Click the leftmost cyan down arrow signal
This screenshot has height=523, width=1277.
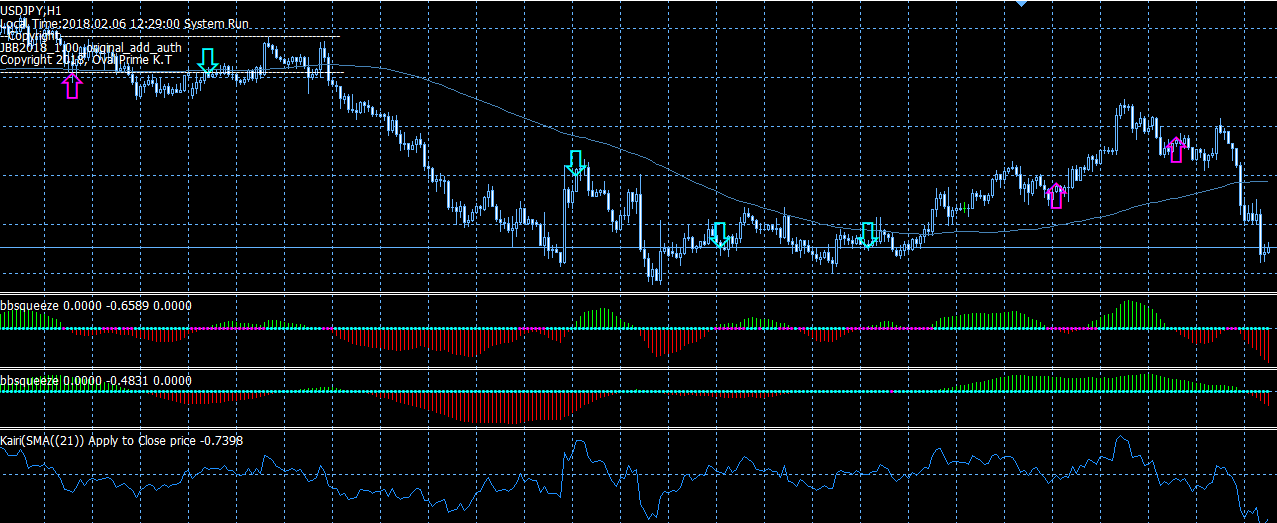click(207, 60)
